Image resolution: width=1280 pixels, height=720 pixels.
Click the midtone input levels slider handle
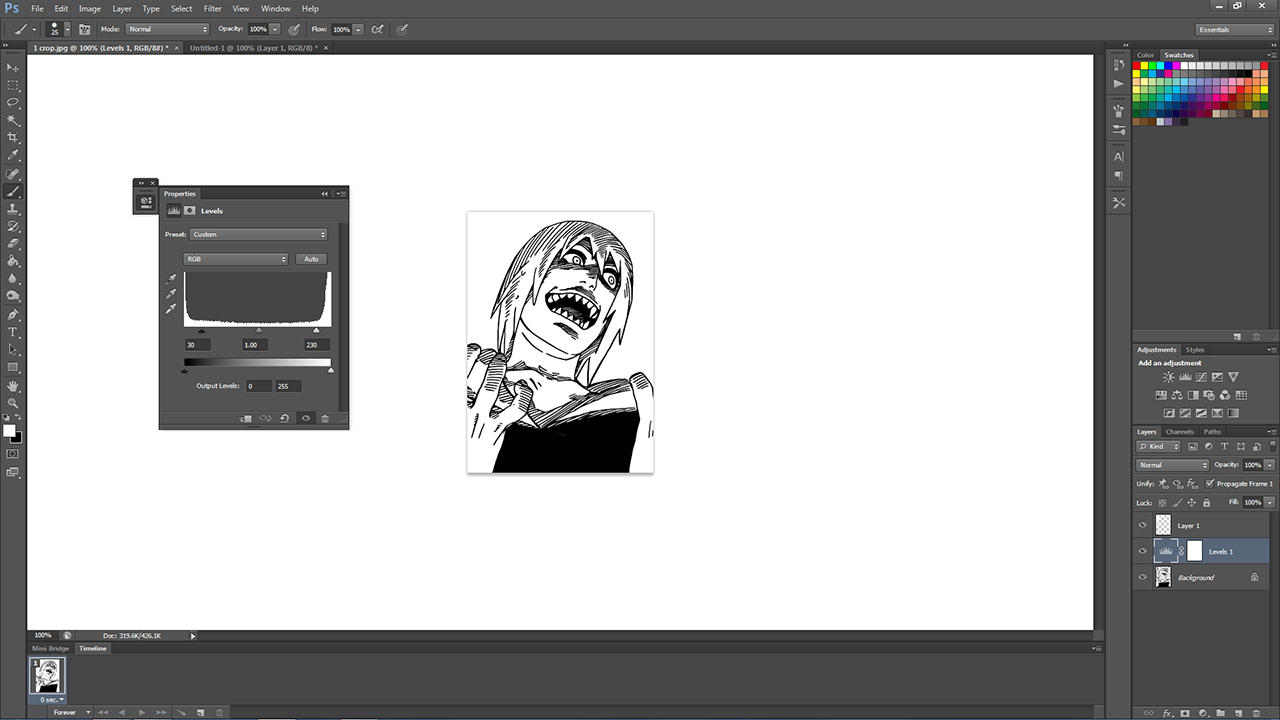[259, 330]
